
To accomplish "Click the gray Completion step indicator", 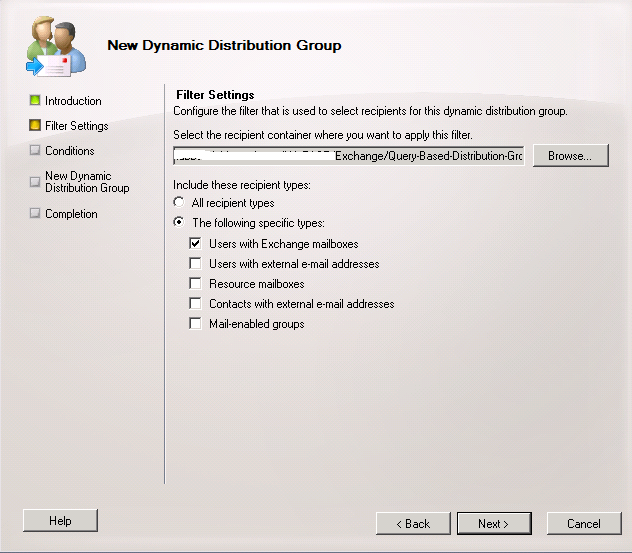I will point(35,214).
